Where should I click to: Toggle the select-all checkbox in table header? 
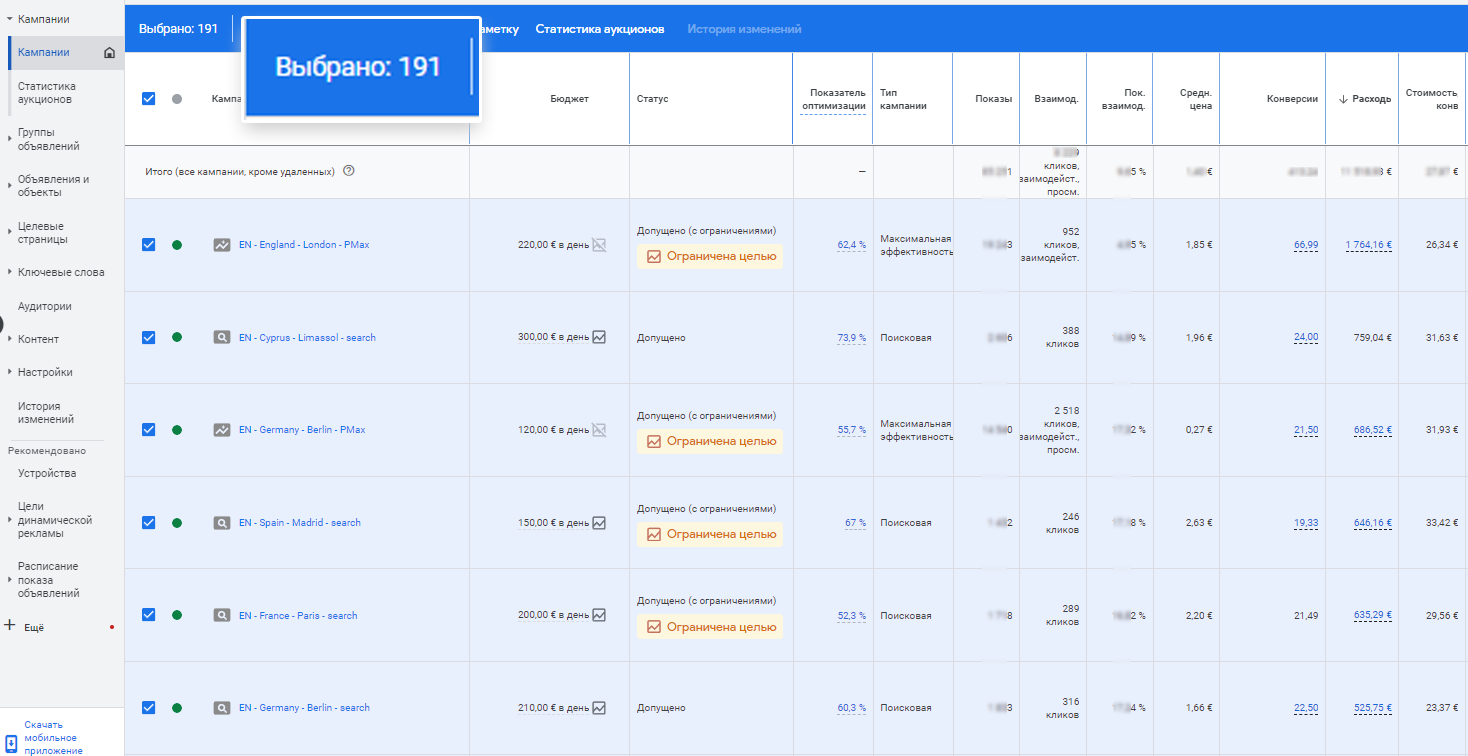[x=149, y=99]
